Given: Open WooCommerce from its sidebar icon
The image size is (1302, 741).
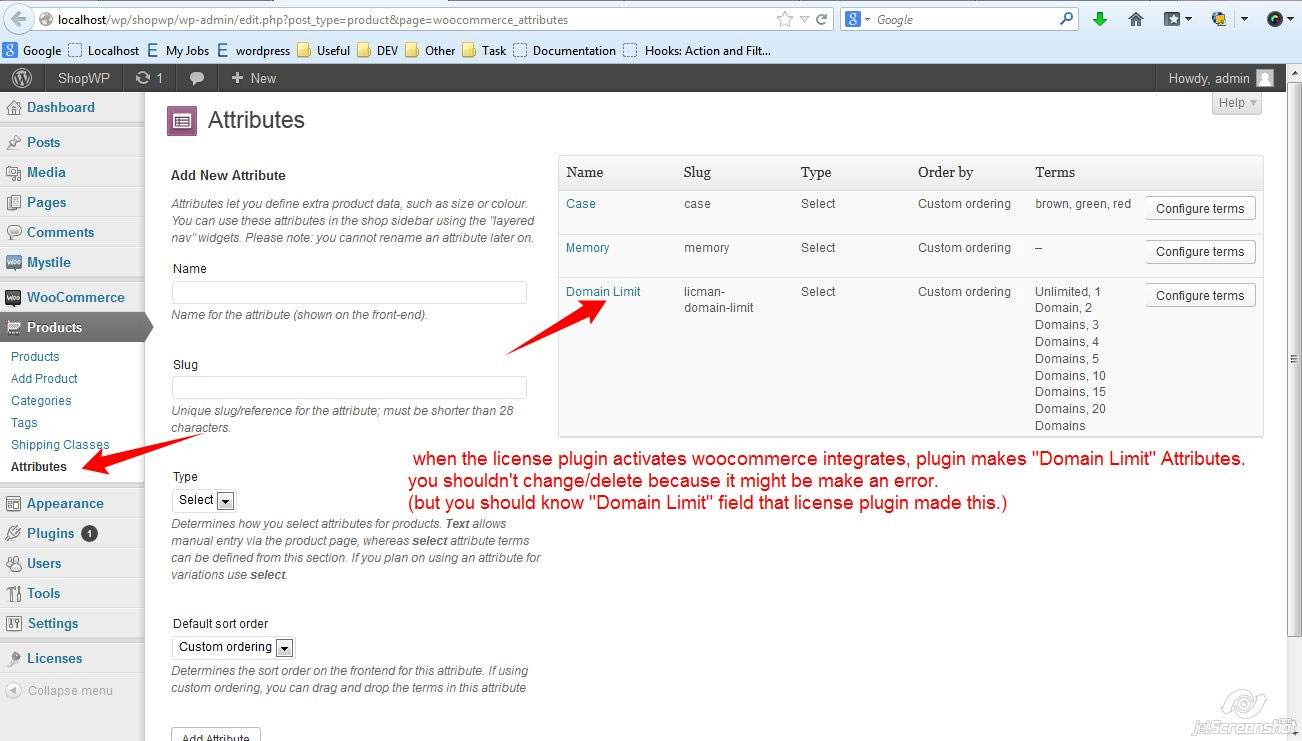Looking at the screenshot, I should 14,297.
